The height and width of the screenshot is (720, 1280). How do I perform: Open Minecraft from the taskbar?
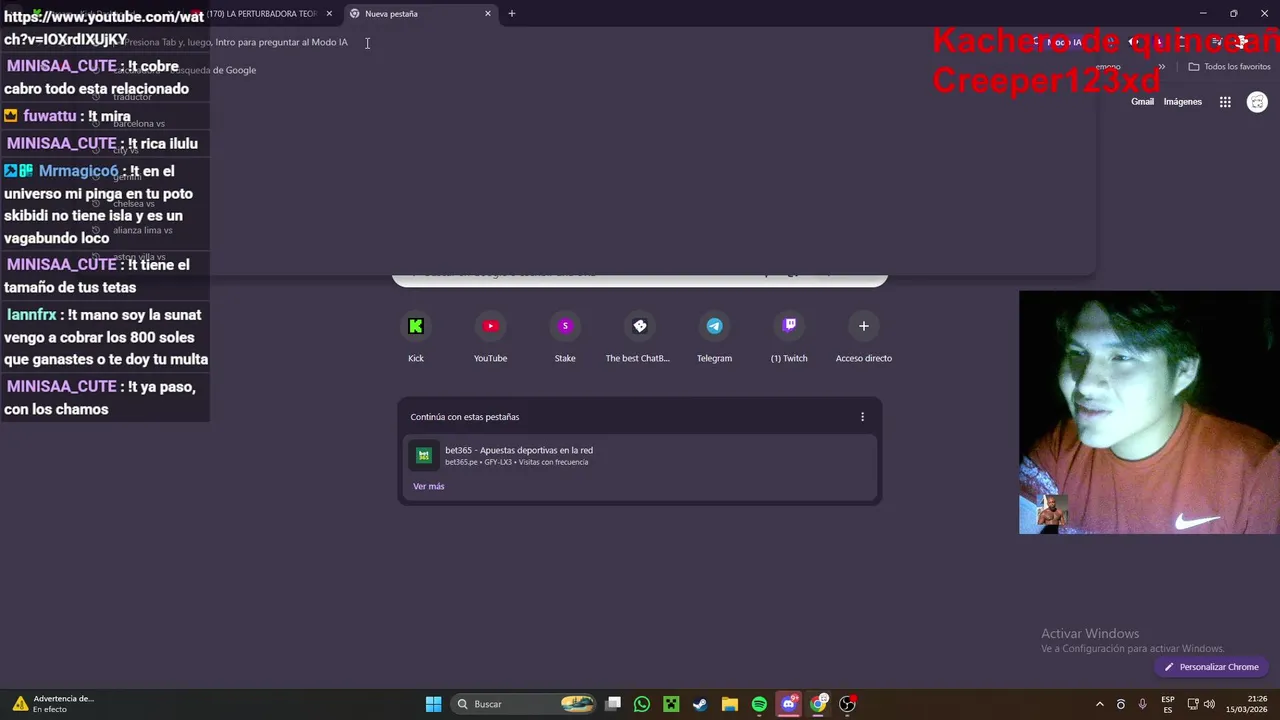coord(671,704)
